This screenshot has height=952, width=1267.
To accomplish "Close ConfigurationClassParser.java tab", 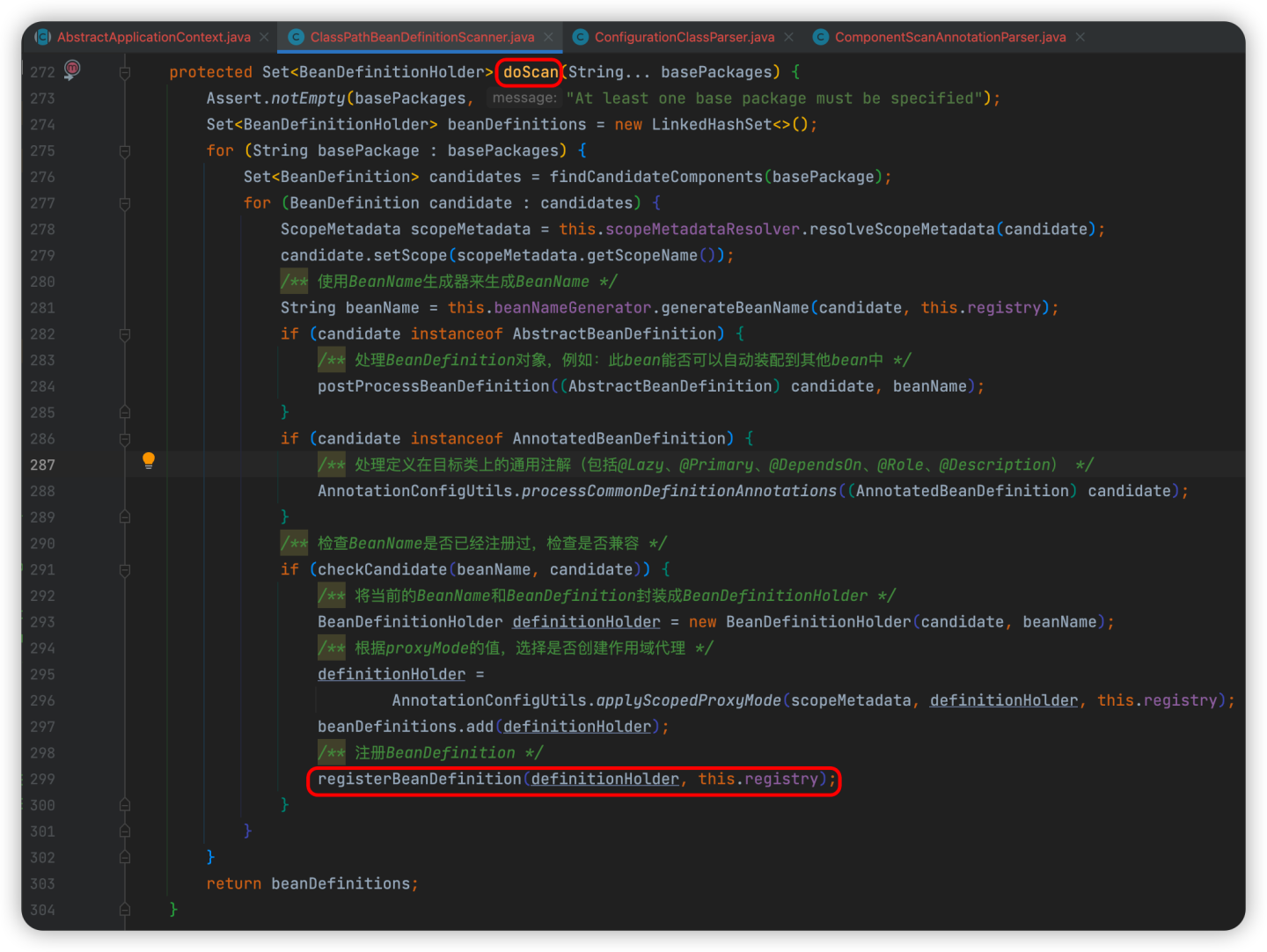I will coord(788,37).
